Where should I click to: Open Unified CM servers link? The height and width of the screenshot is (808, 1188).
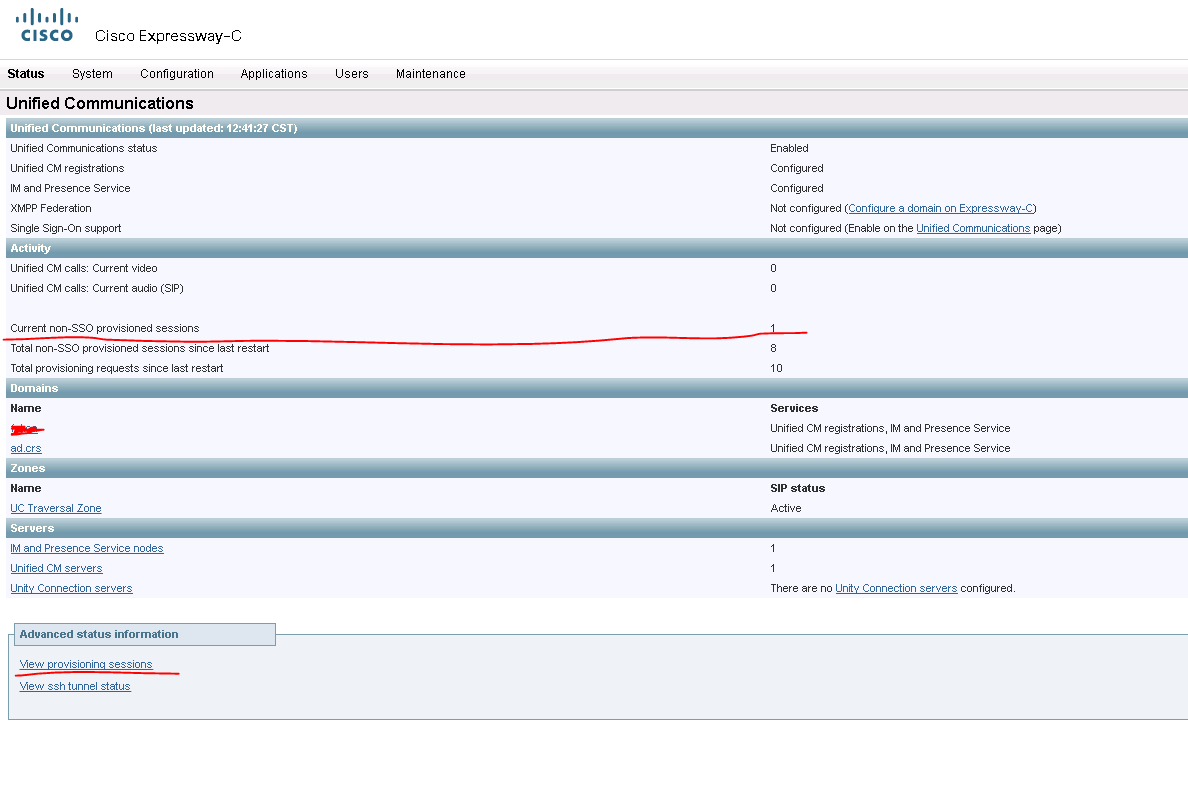coord(56,568)
